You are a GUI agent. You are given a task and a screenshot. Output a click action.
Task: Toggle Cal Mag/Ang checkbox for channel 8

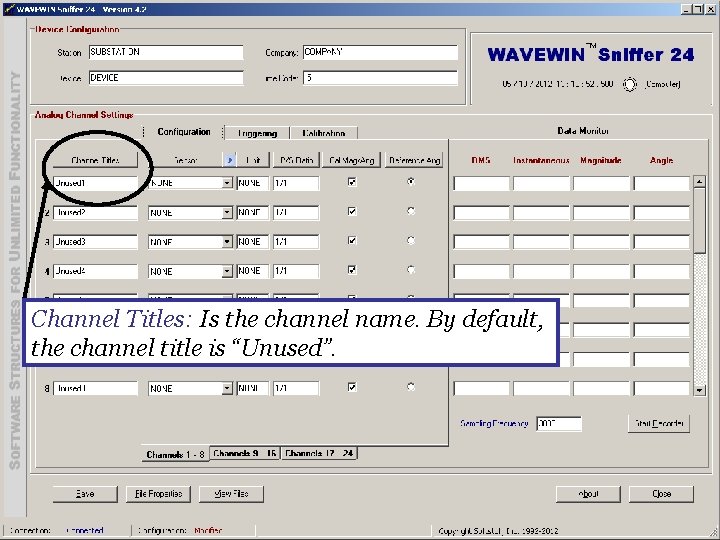[x=352, y=387]
